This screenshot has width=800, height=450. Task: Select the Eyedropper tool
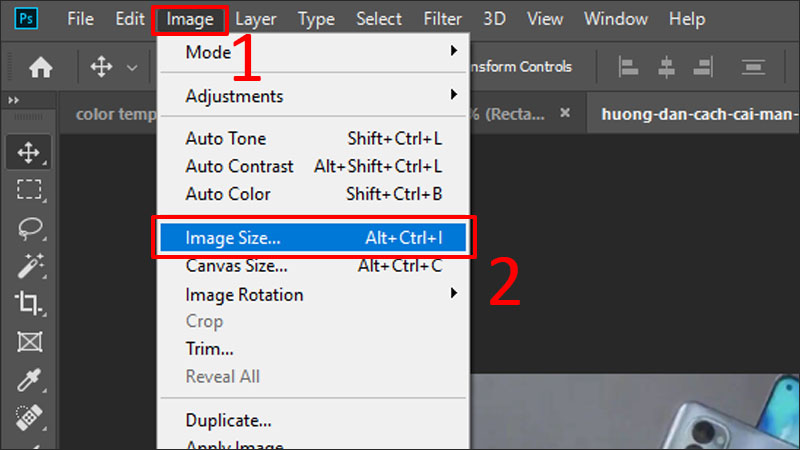point(28,380)
